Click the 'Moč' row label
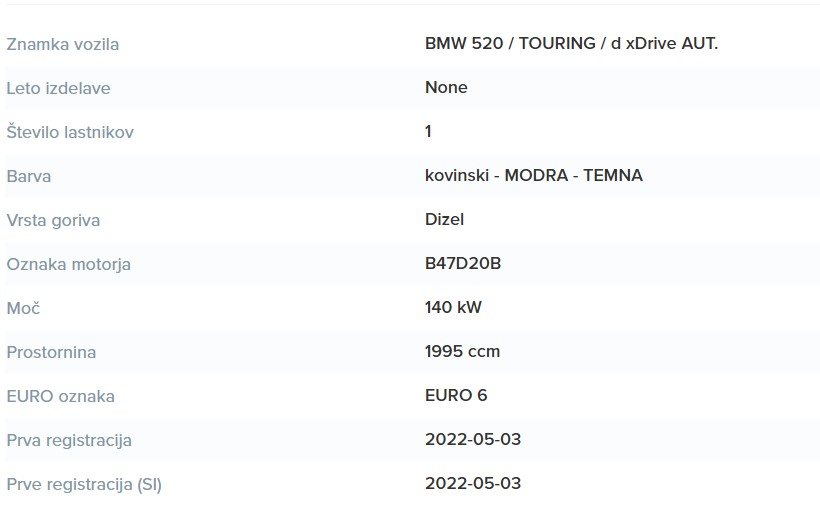This screenshot has width=820, height=520. (23, 308)
